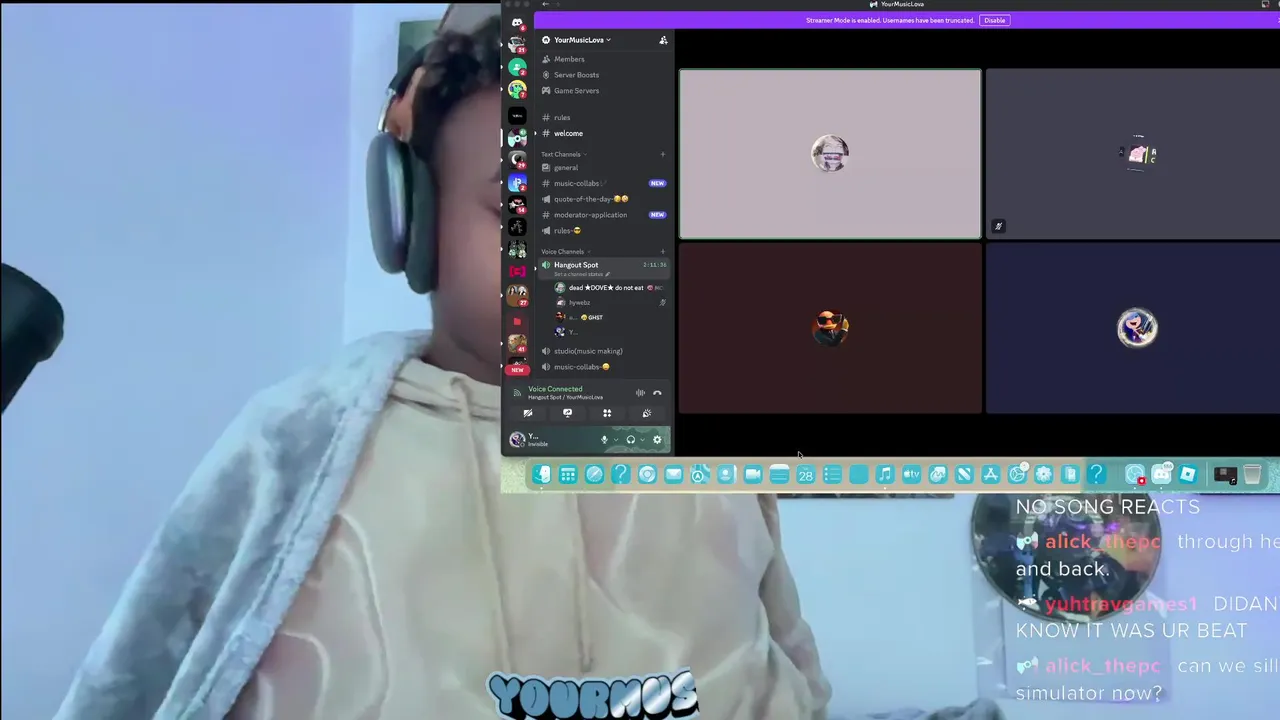Add a channel to Text Channels

tap(662, 154)
